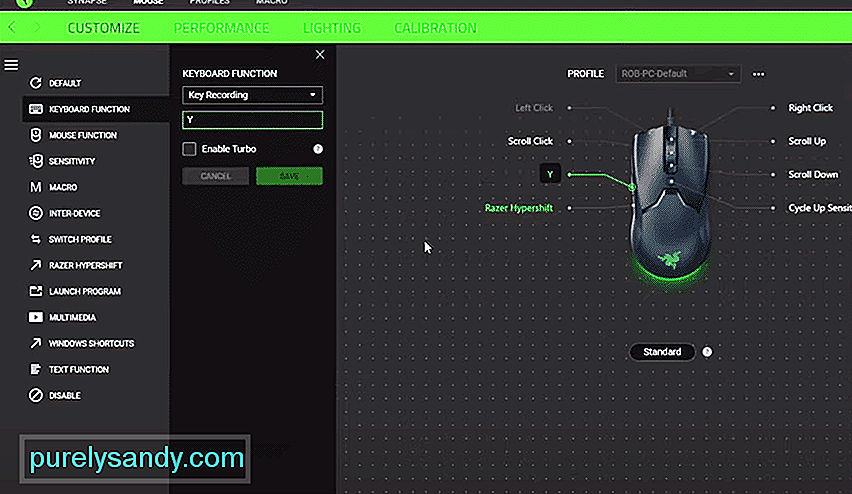The width and height of the screenshot is (852, 494).
Task: Select the Text Function icon
Action: (x=36, y=370)
